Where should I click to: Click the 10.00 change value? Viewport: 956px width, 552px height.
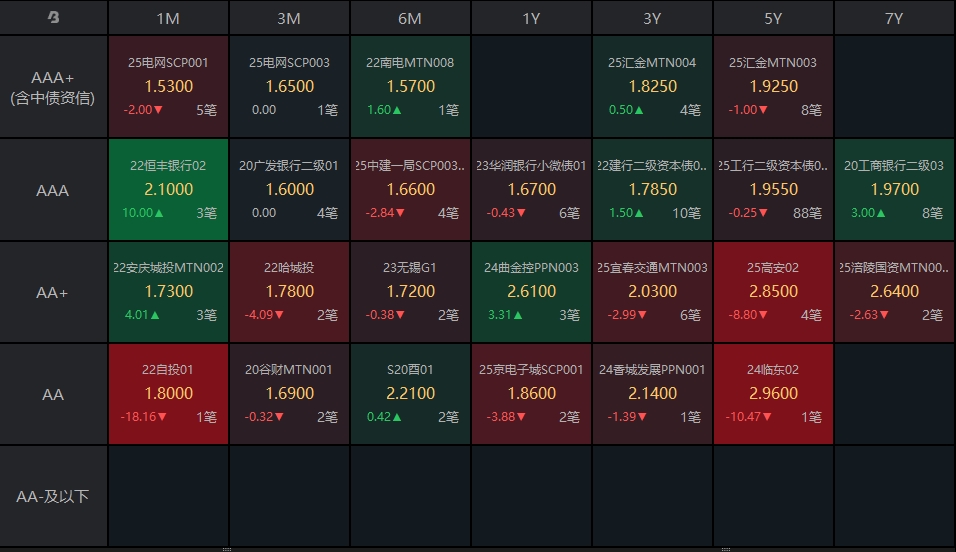point(143,213)
